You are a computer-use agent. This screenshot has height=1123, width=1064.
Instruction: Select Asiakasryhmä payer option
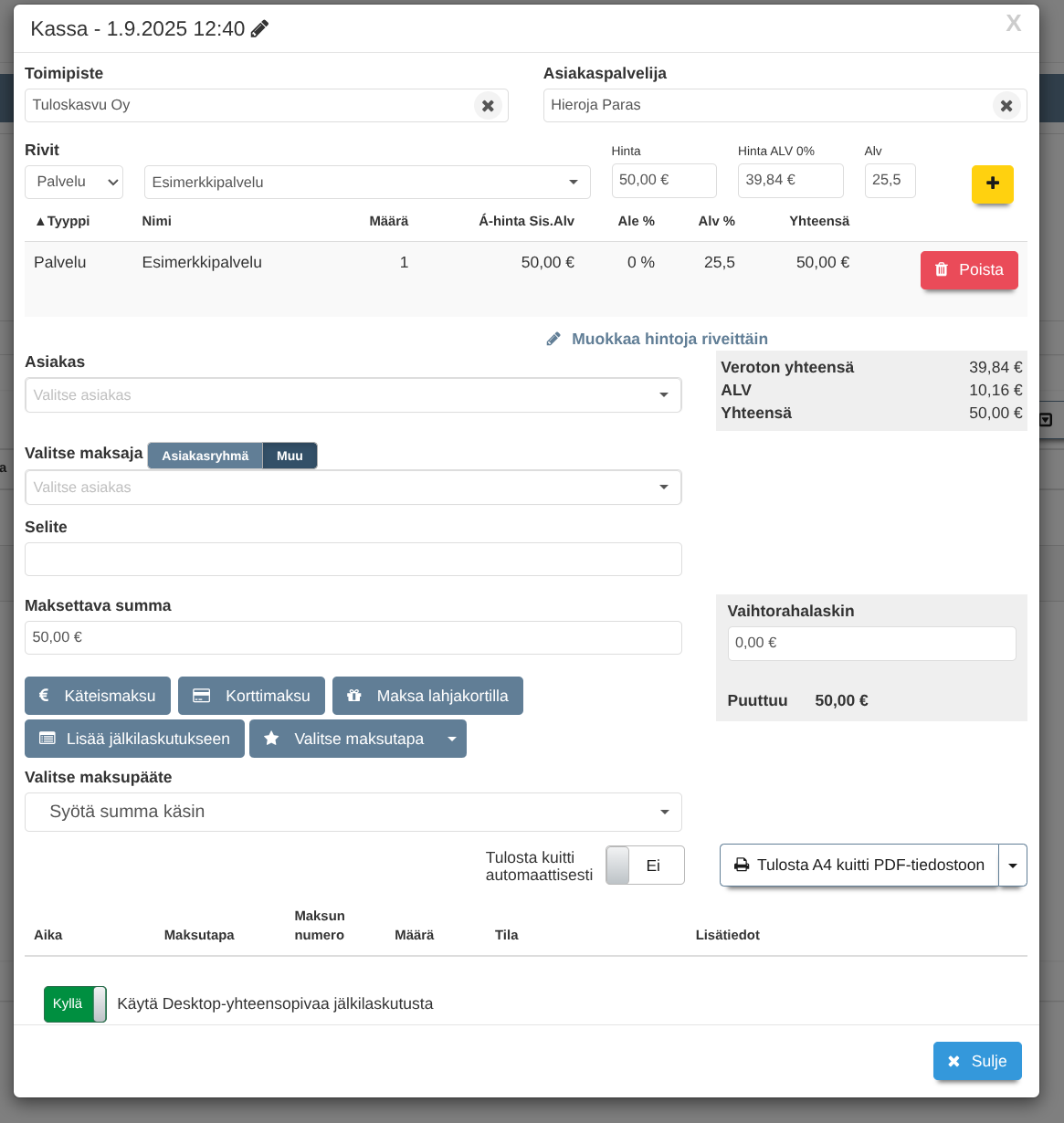tap(205, 456)
